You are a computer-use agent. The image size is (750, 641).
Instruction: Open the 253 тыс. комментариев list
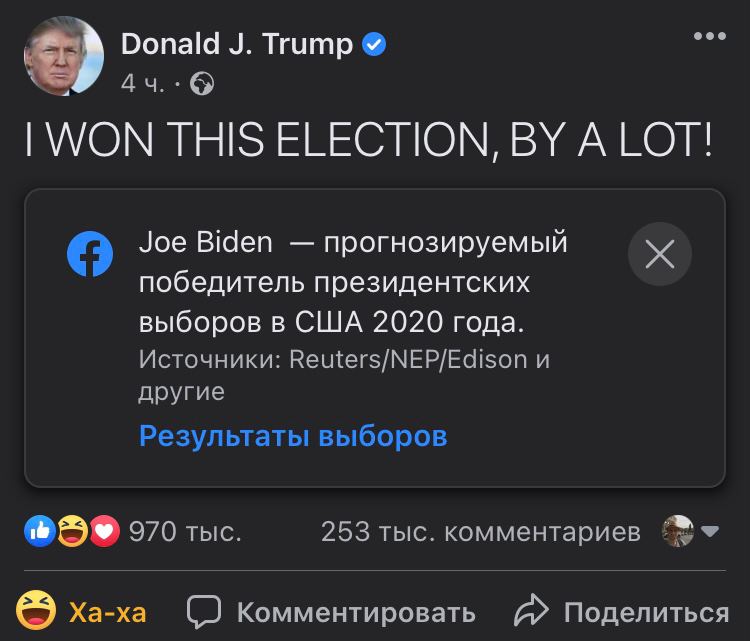coord(481,532)
